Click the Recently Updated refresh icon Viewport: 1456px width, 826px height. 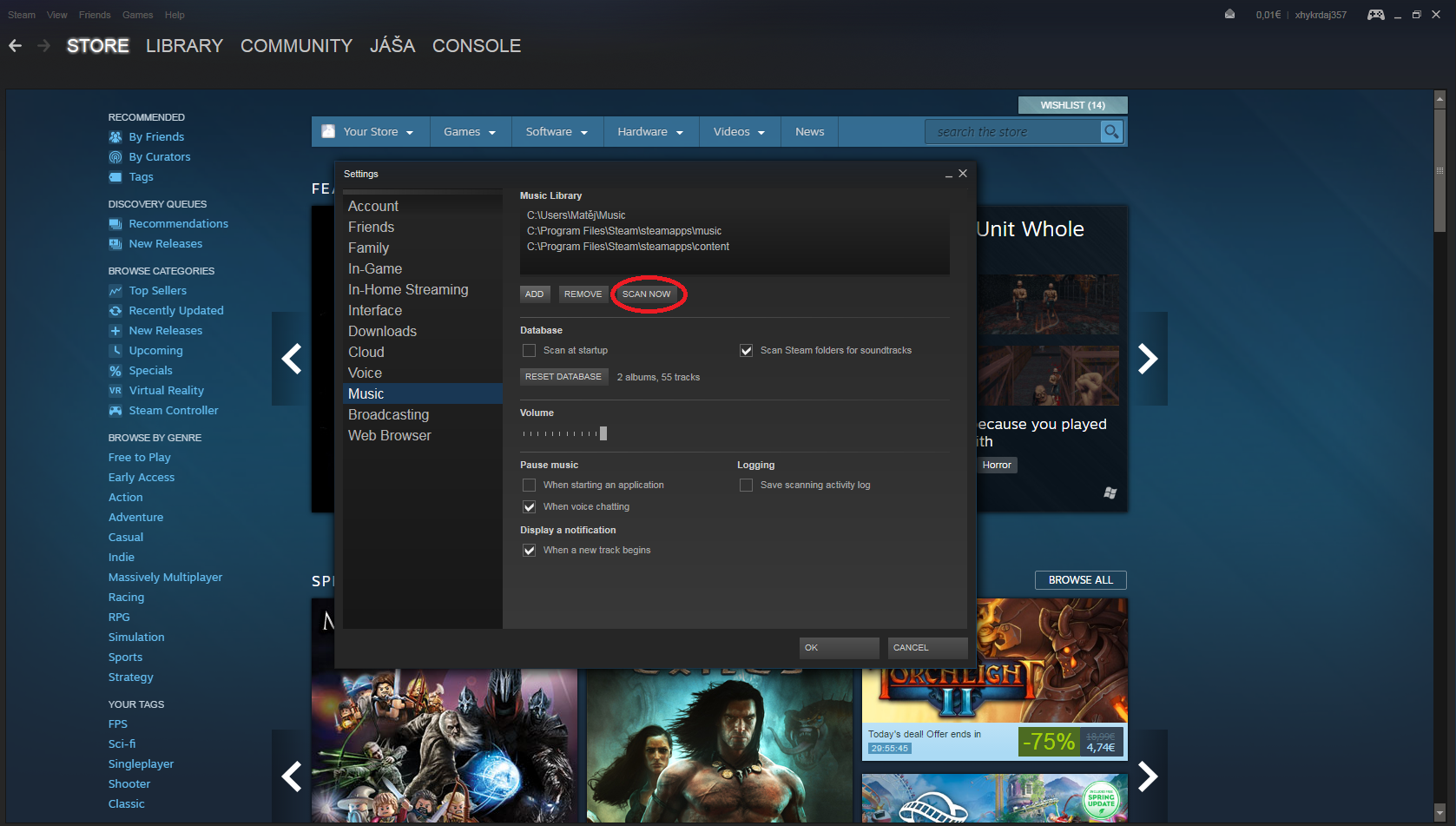[115, 311]
